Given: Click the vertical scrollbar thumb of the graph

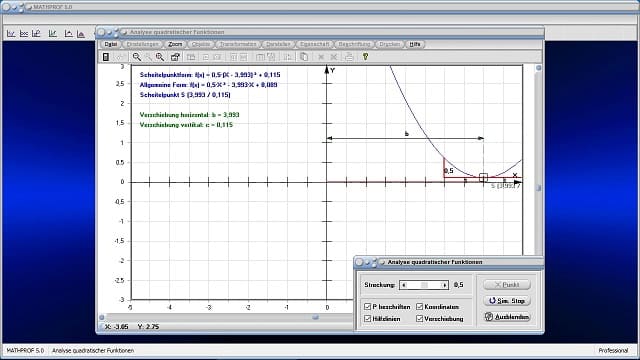Looking at the screenshot, I should point(539,188).
